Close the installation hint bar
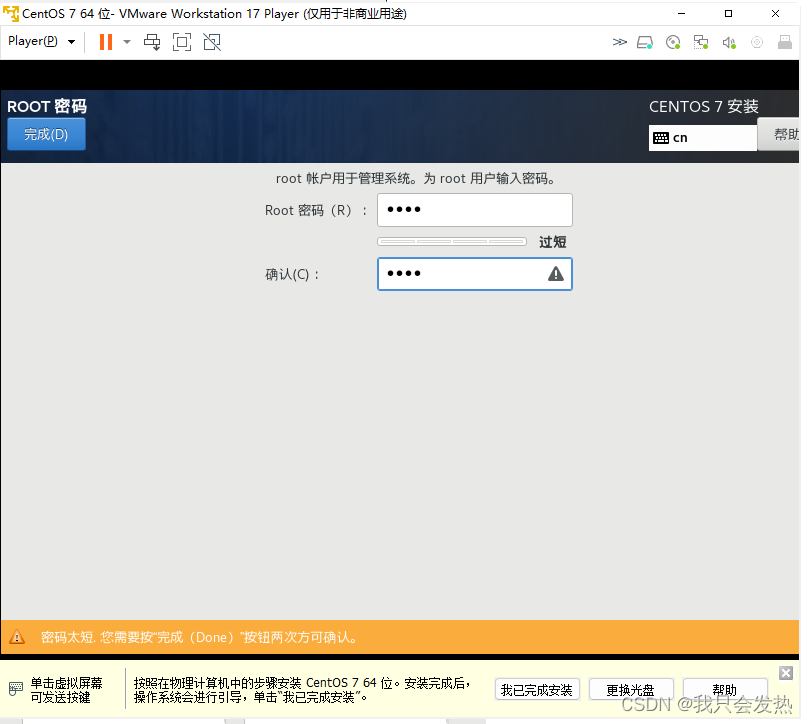Image resolution: width=808 pixels, height=724 pixels. [x=785, y=672]
